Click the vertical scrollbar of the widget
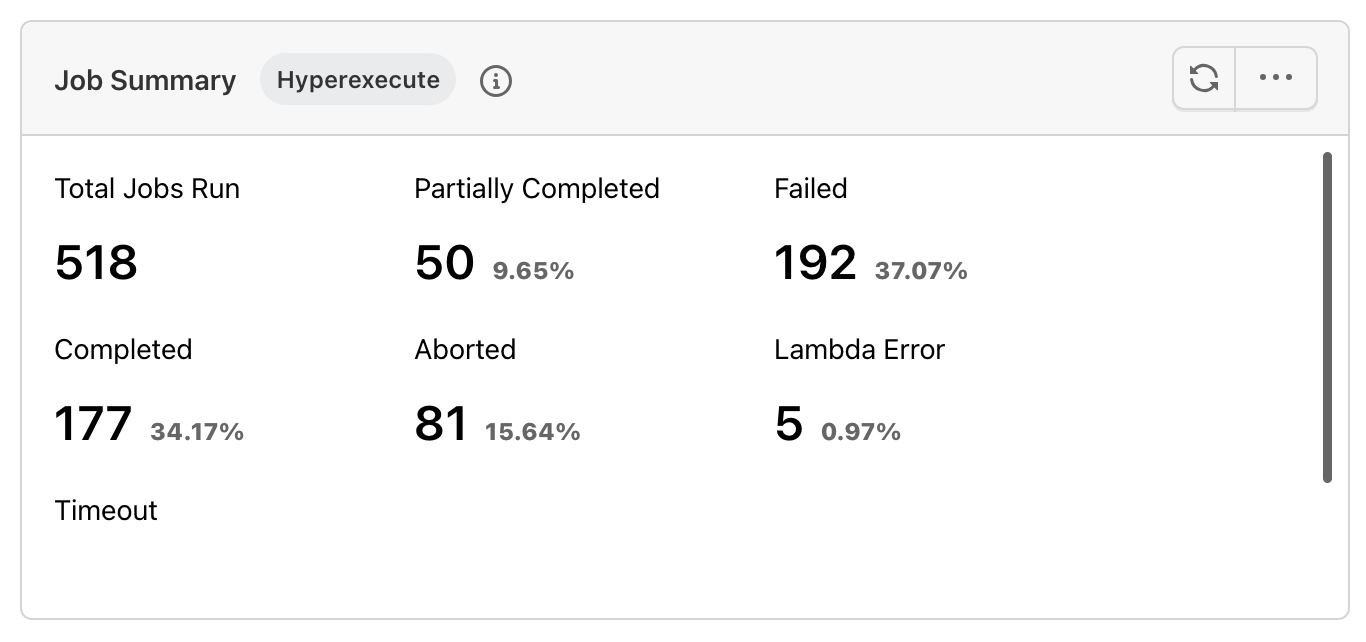 point(1327,317)
